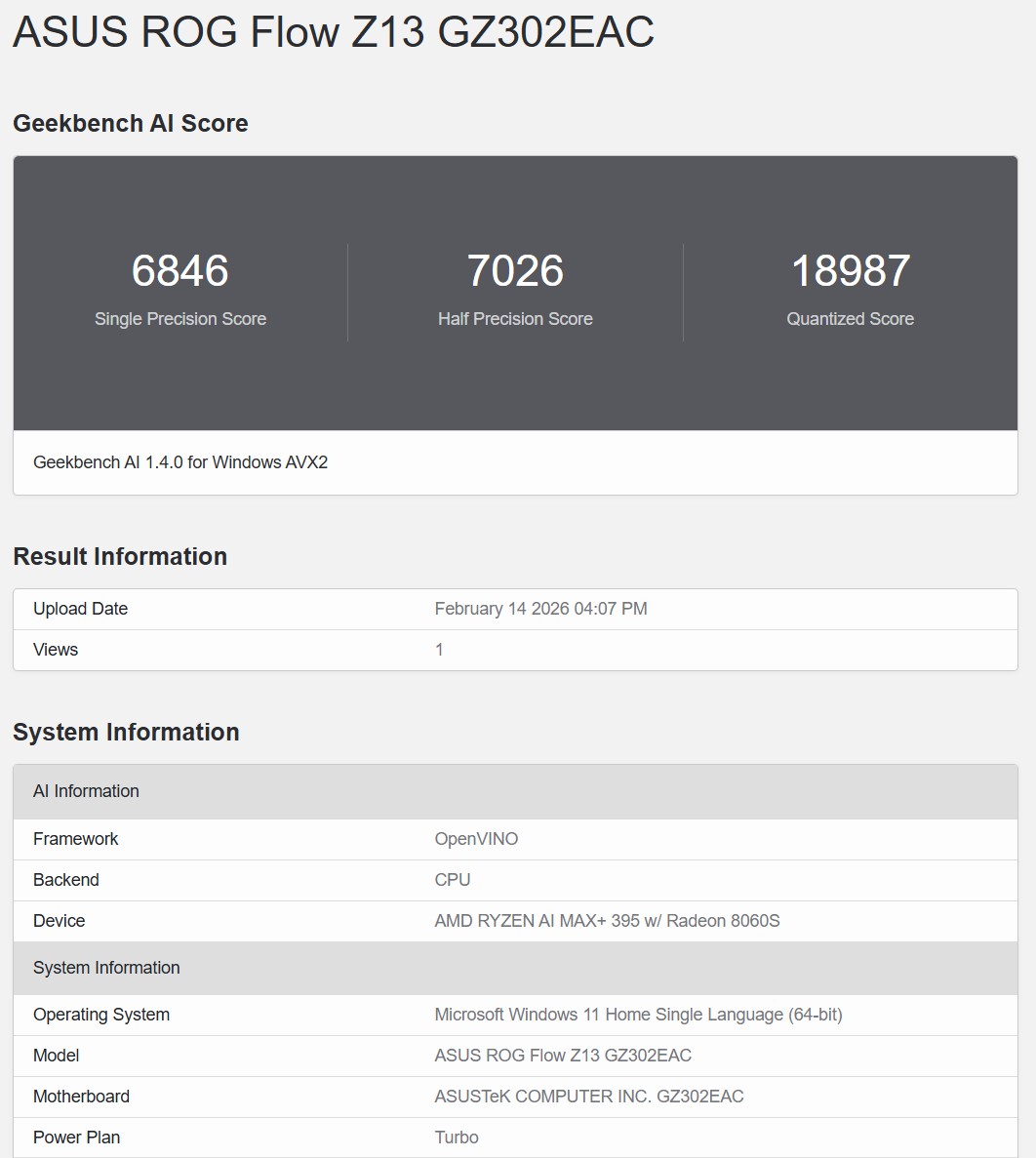Click the Result Information heading

119,556
